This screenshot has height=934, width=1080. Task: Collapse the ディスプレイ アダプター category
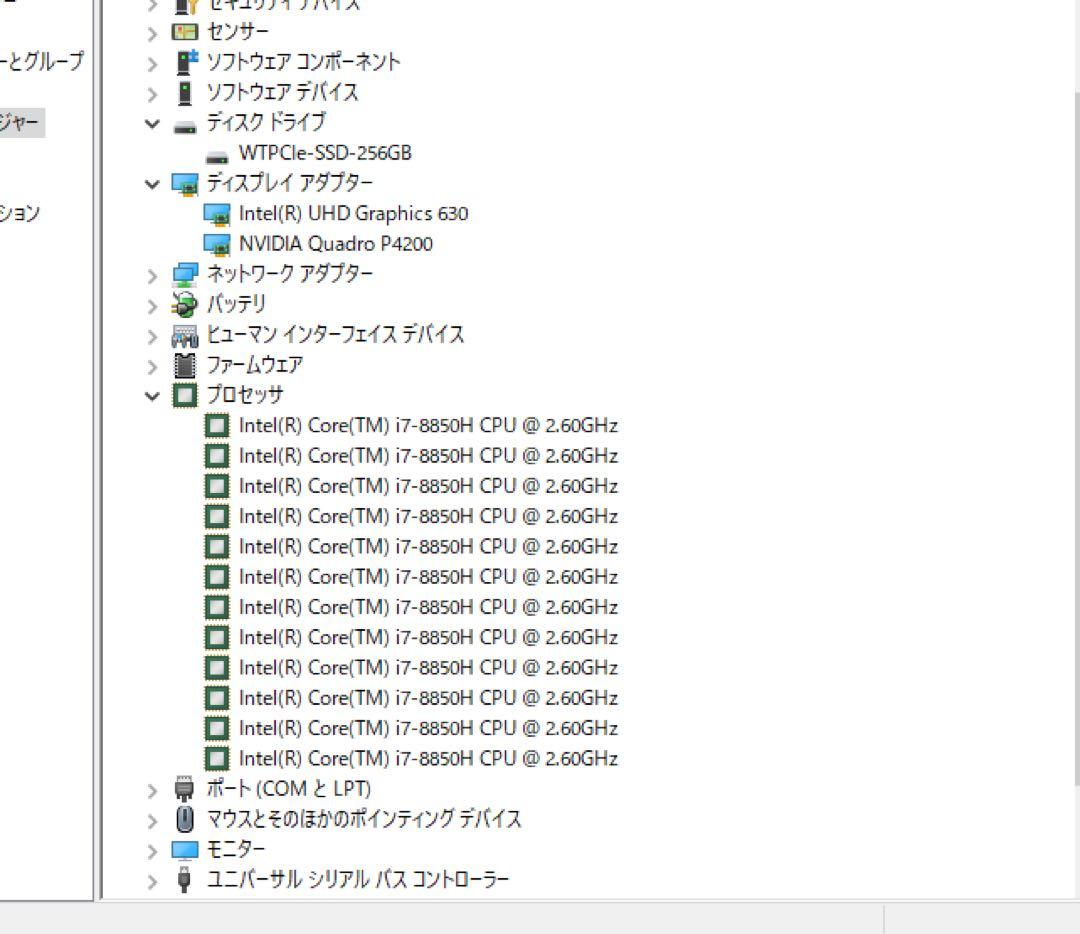(151, 182)
